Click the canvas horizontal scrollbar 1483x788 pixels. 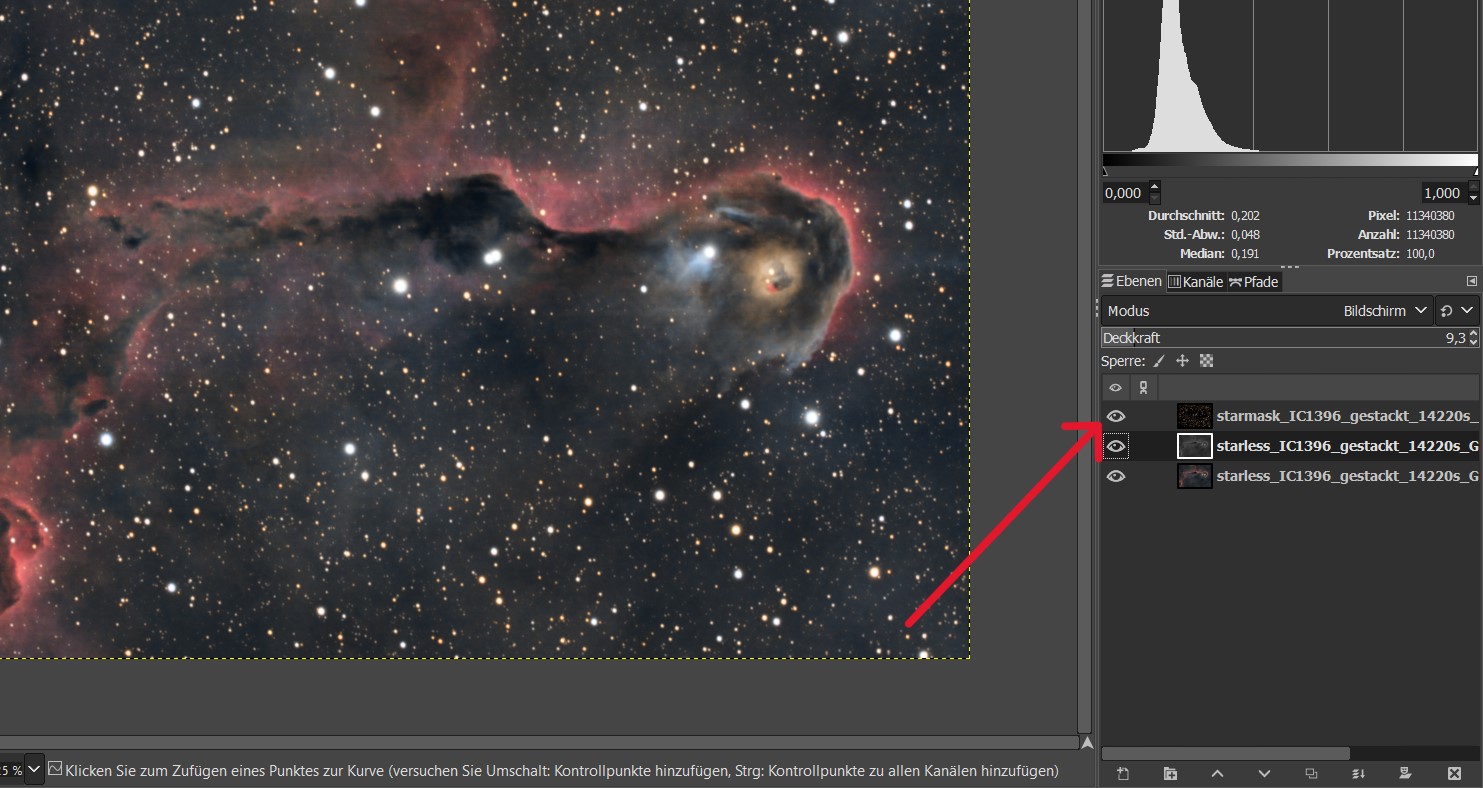pyautogui.click(x=540, y=743)
